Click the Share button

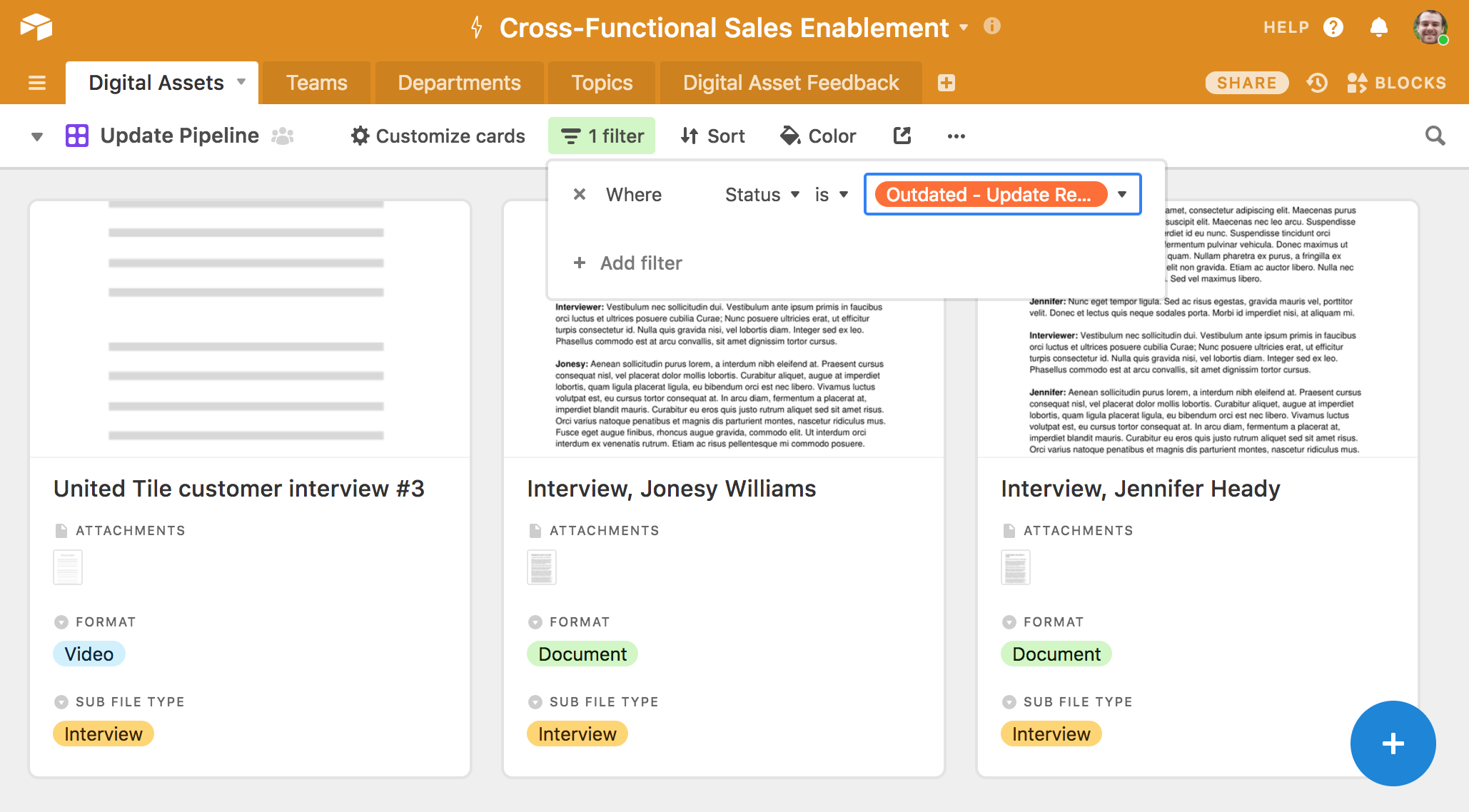(x=1246, y=83)
